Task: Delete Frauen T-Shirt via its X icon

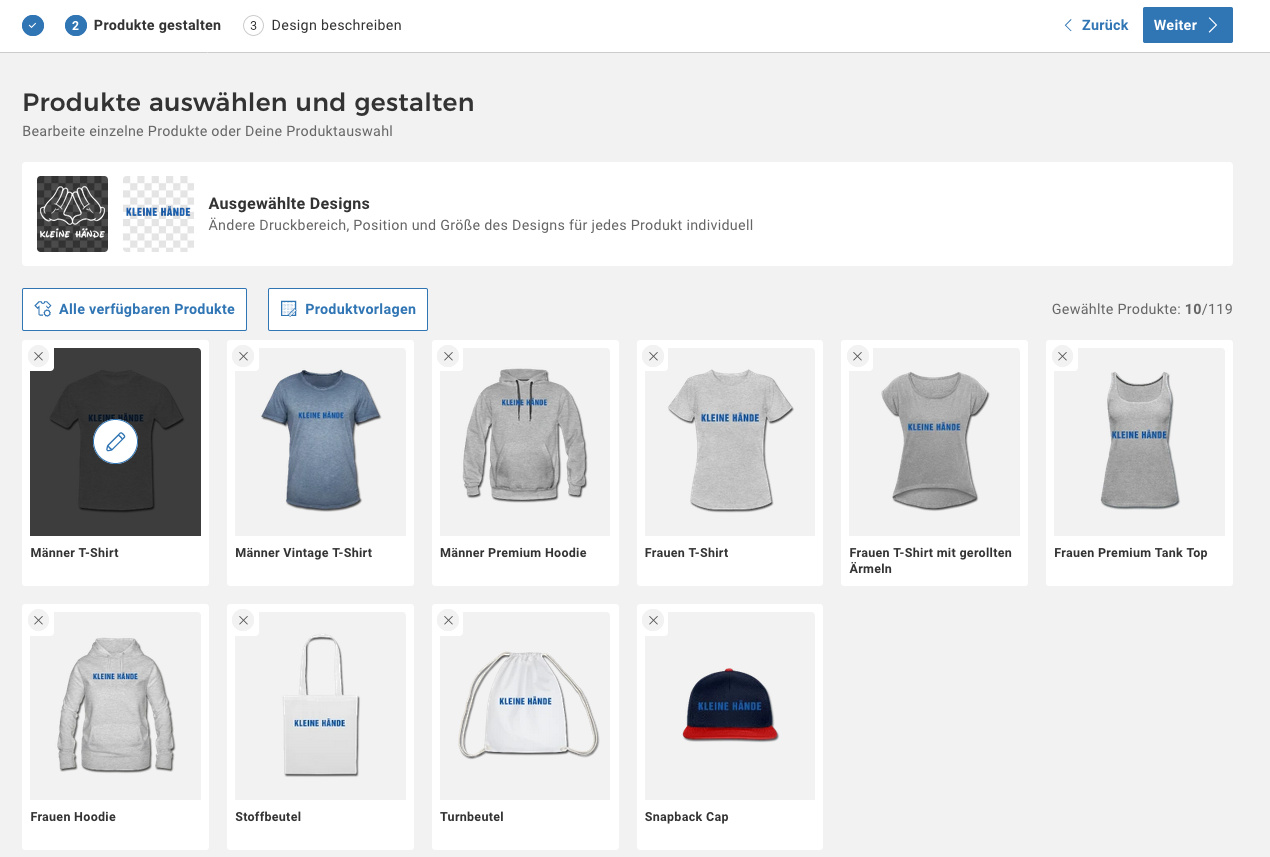Action: 653,356
